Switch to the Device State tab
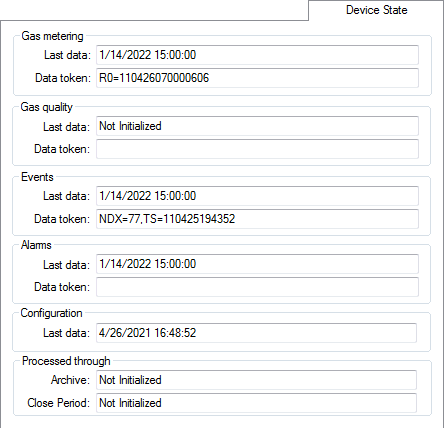The image size is (444, 428). pyautogui.click(x=376, y=10)
